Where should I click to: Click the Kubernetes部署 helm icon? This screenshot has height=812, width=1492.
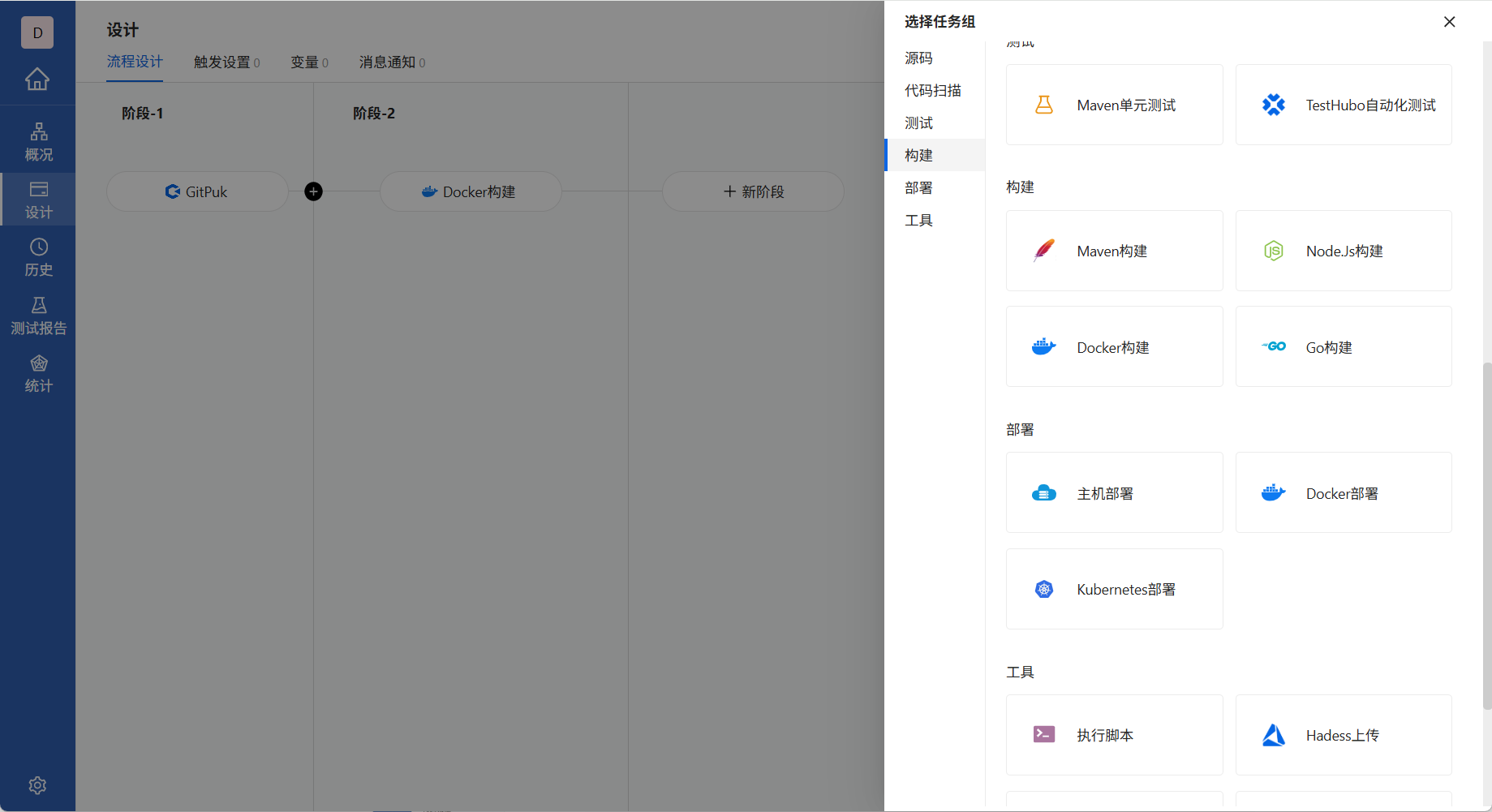pyautogui.click(x=1044, y=590)
